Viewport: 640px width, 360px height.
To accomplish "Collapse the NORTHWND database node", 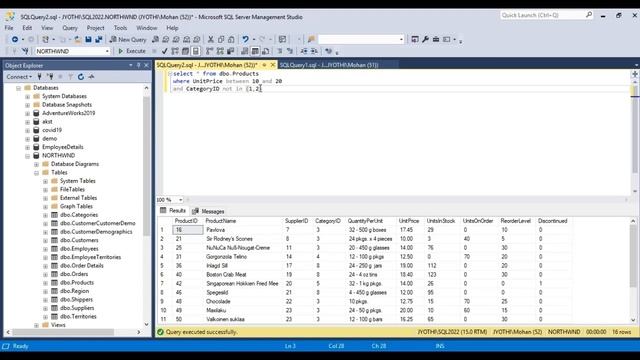I will click(27, 156).
